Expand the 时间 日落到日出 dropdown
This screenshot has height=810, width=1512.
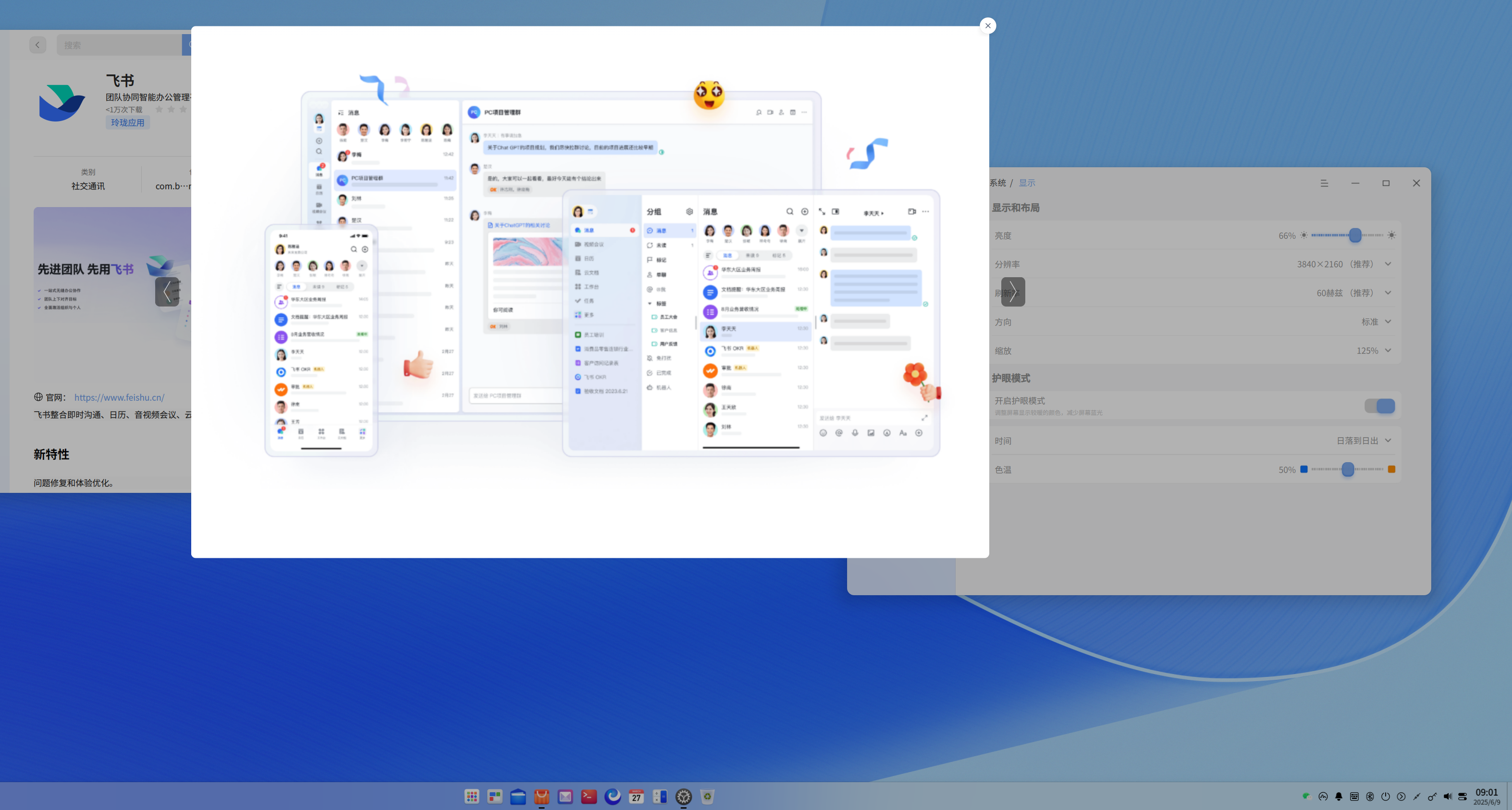tap(1364, 441)
